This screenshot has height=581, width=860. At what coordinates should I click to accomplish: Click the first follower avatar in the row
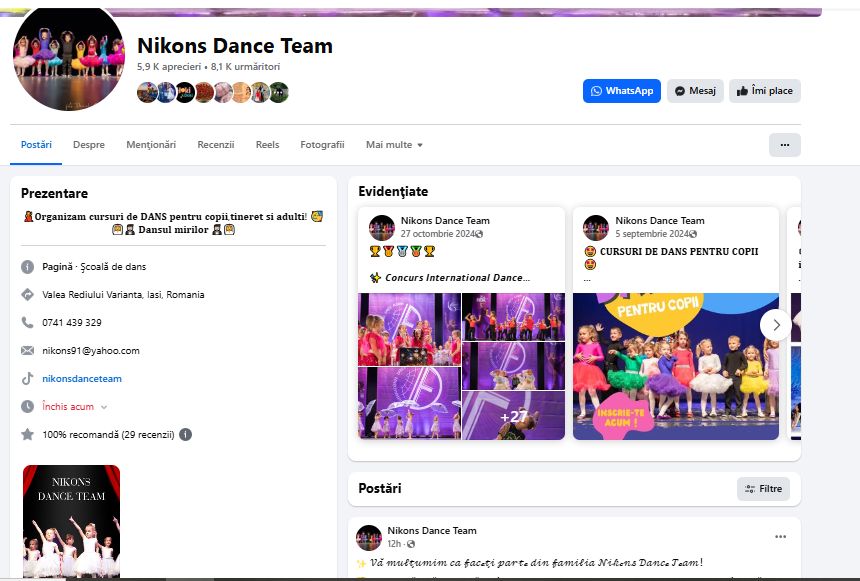click(147, 93)
